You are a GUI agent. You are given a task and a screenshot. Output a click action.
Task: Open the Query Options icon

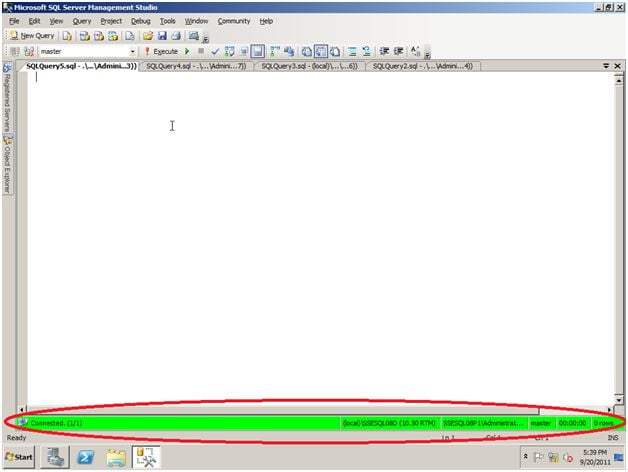(244, 51)
